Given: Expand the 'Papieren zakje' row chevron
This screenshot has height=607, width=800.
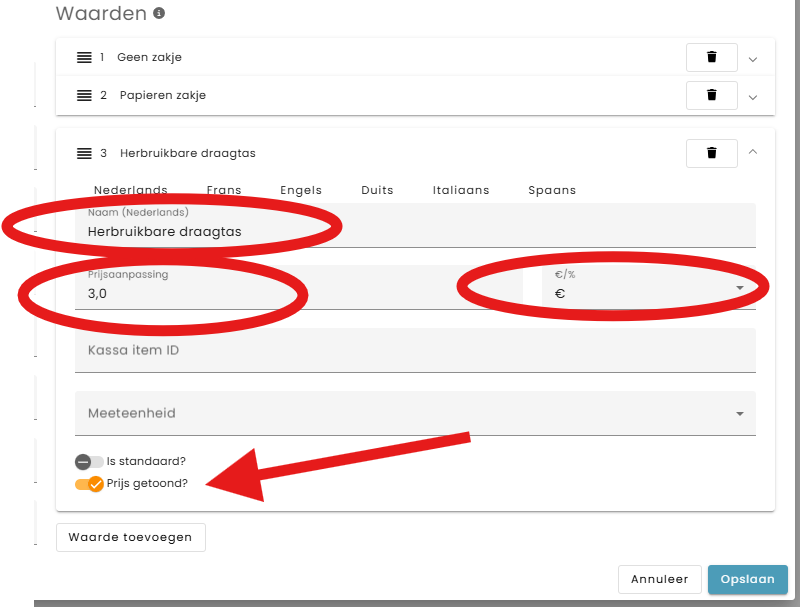Looking at the screenshot, I should coord(753,96).
